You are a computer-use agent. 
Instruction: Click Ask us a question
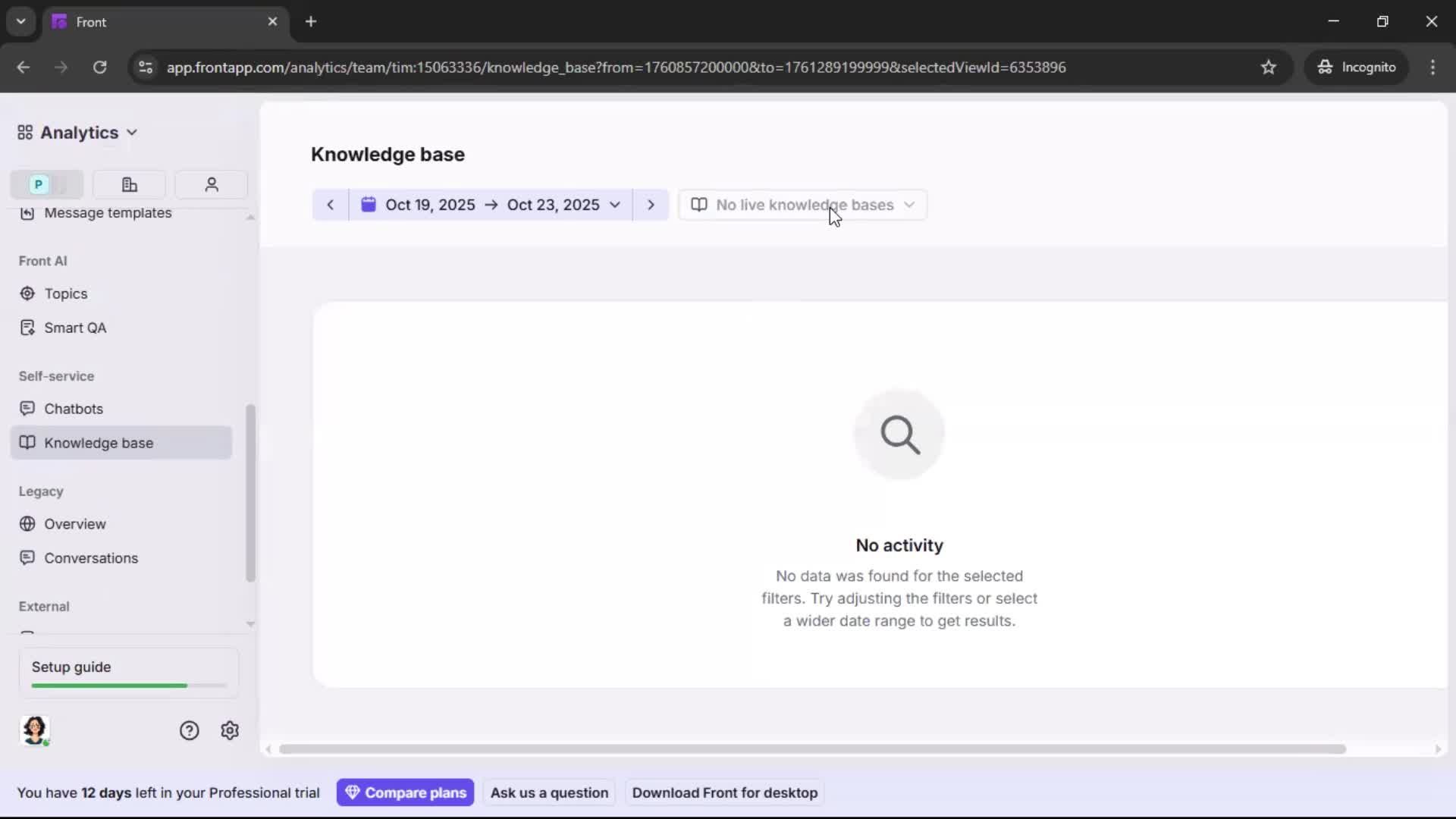point(549,792)
